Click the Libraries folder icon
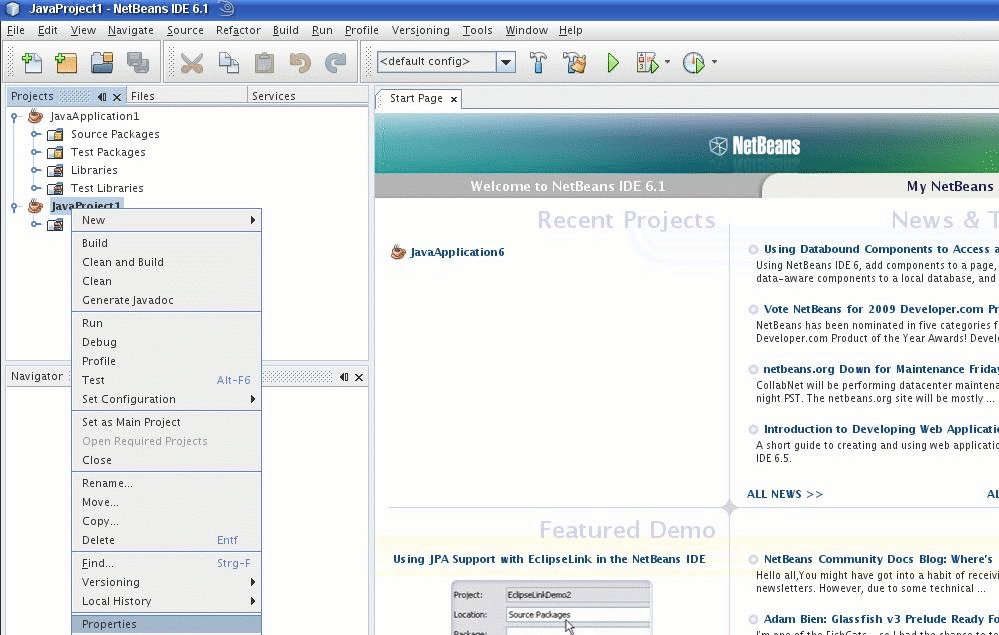Screen dimensions: 999x635 pos(55,170)
